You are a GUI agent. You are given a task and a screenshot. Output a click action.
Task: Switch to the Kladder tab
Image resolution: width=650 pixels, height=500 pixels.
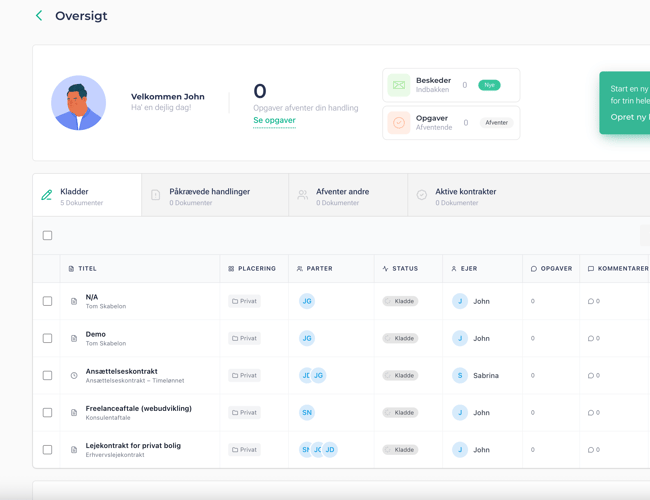pos(87,196)
